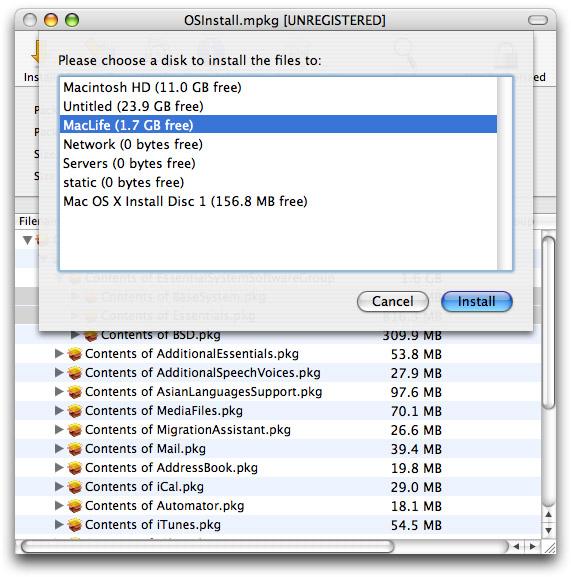Select Contents of MediaFiles.pkg row text

tap(164, 411)
